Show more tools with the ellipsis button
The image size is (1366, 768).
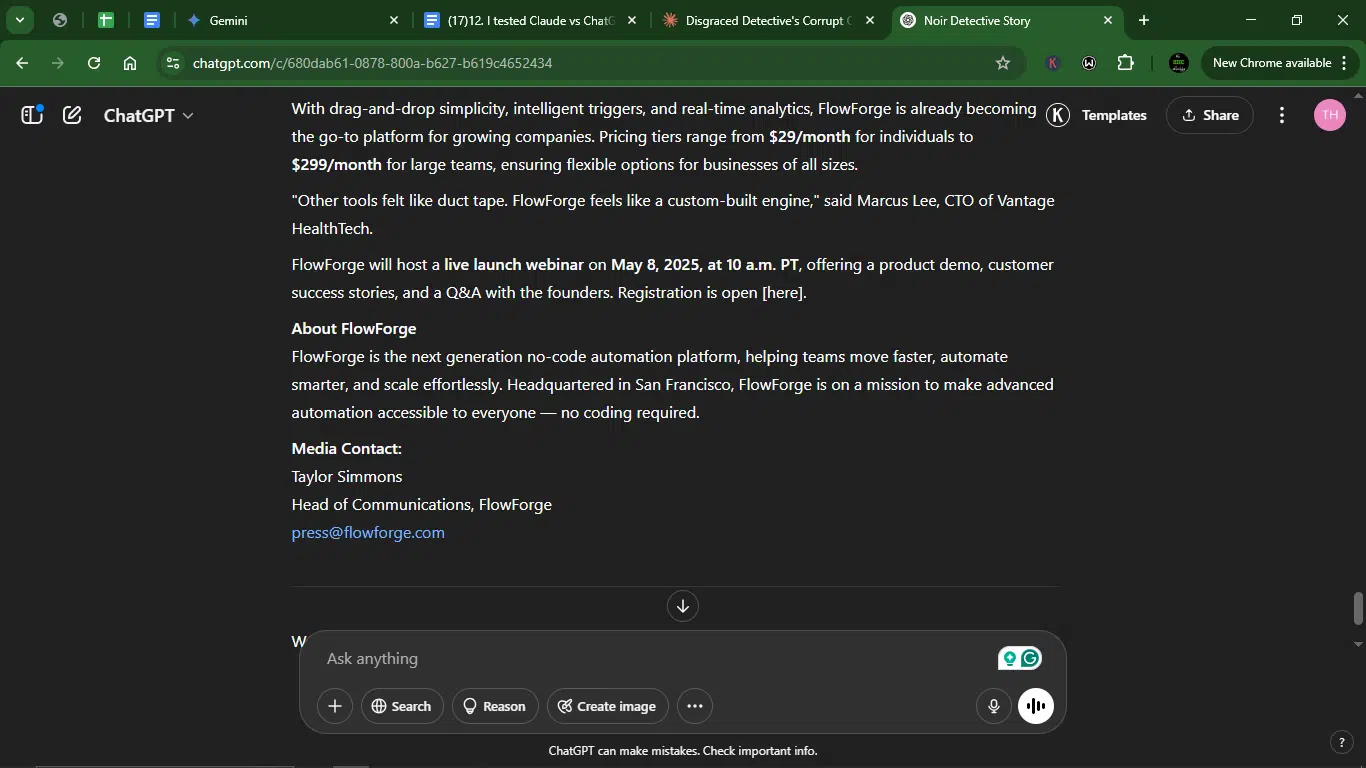695,706
